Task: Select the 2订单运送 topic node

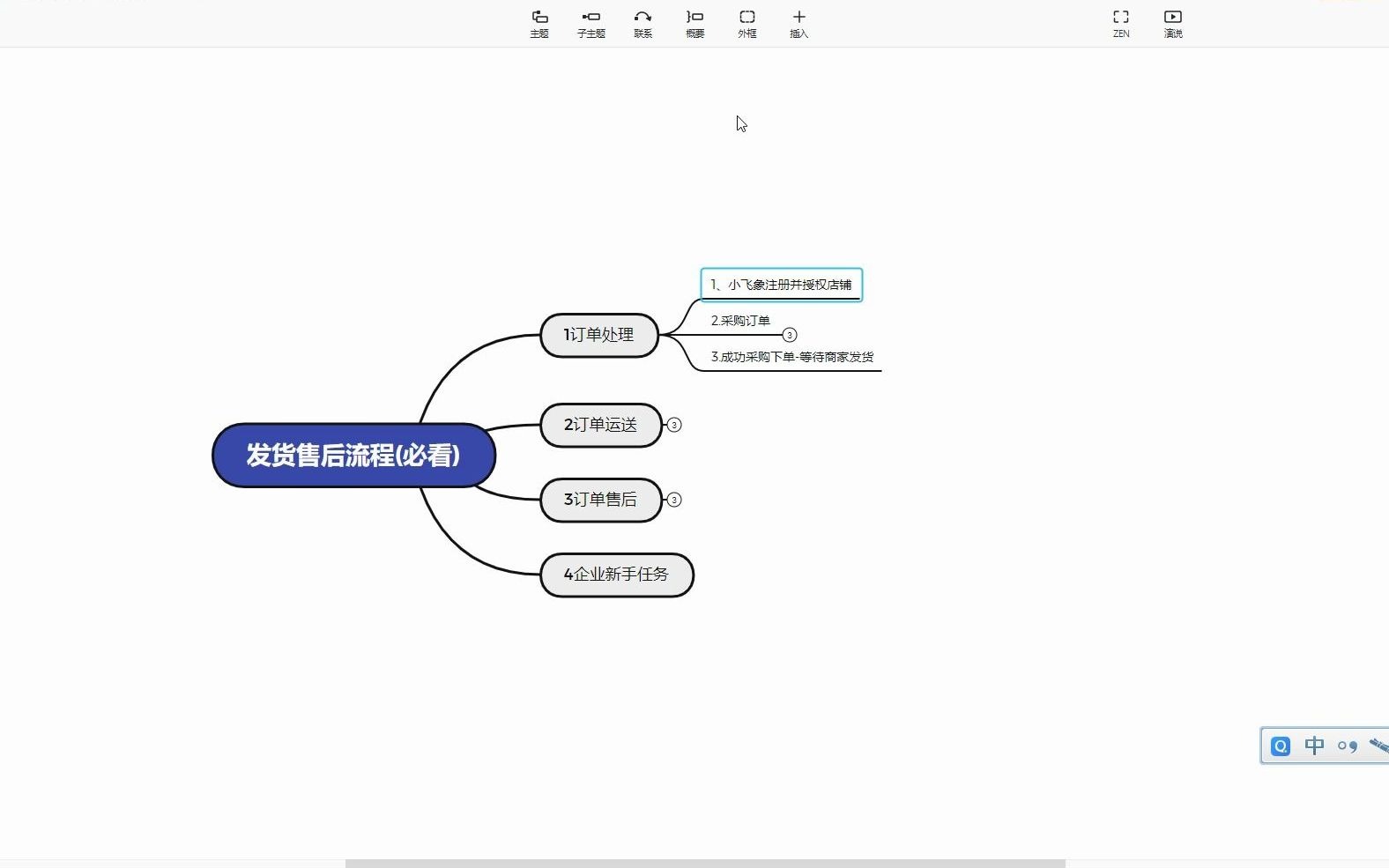Action: pos(600,425)
